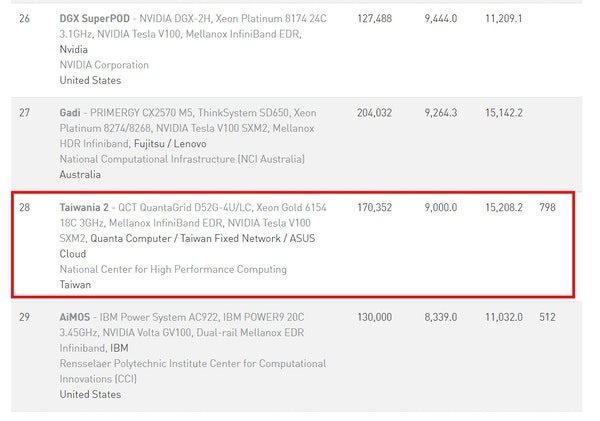The image size is (600, 421).
Task: Select the 798 power value
Action: pyautogui.click(x=548, y=207)
